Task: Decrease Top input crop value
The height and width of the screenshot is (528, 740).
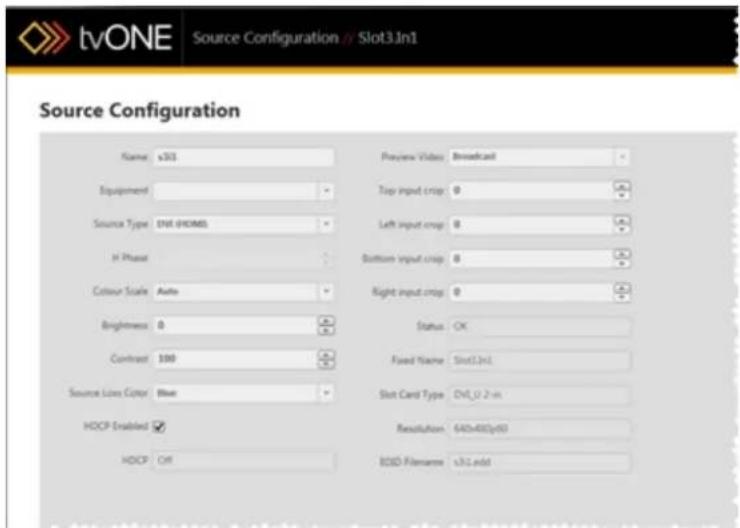Action: (x=622, y=195)
